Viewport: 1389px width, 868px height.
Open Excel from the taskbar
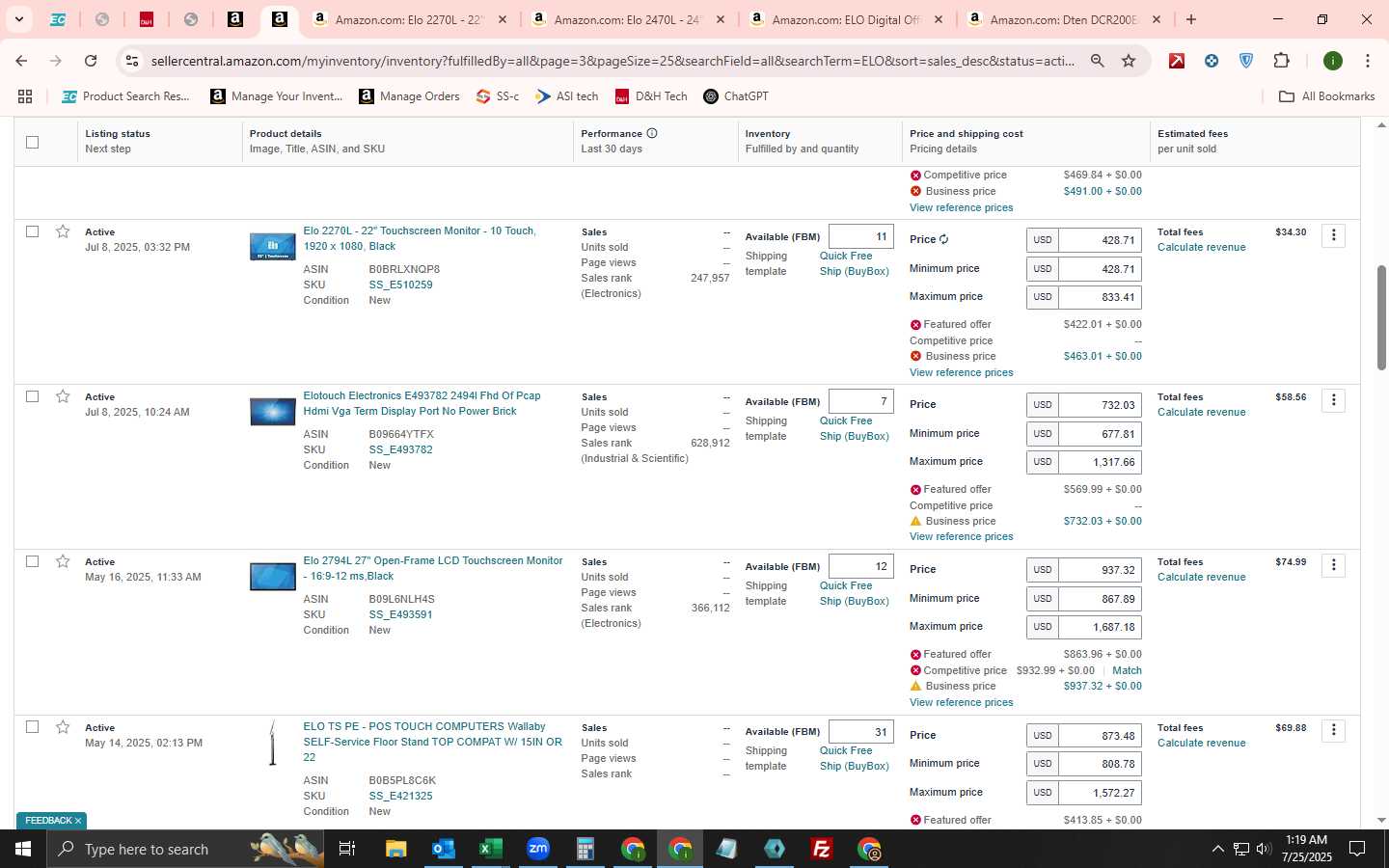click(x=490, y=849)
